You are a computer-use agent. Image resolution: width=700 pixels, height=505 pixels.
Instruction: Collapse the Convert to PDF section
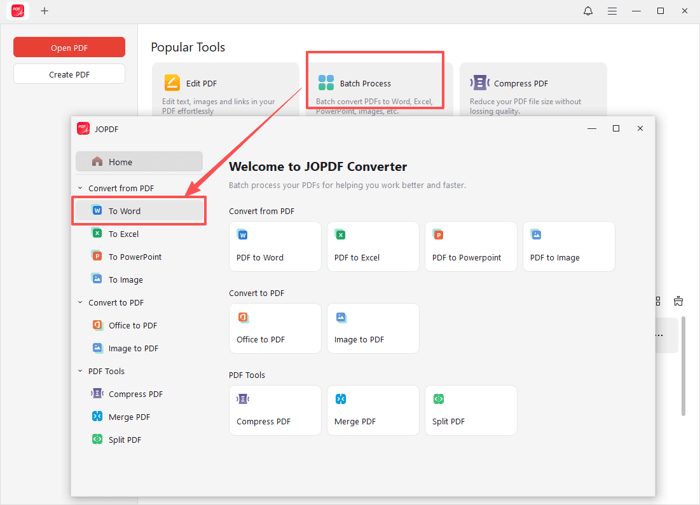tap(80, 302)
